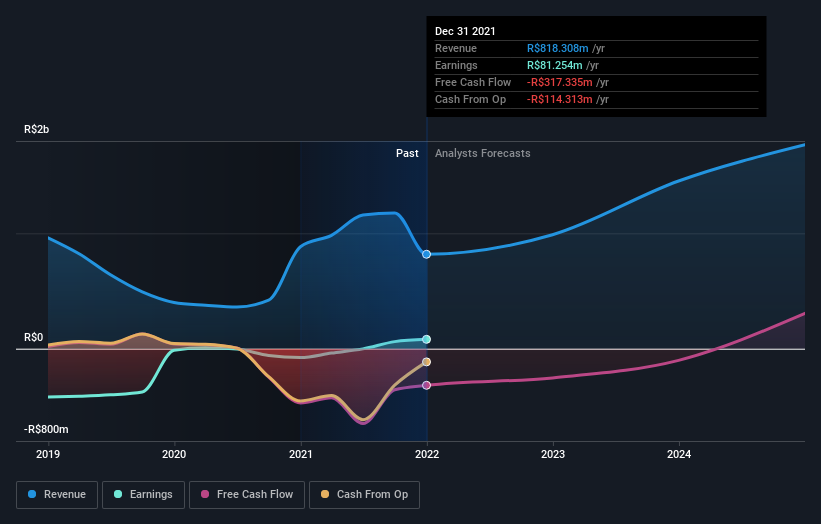This screenshot has width=821, height=524.
Task: Click the 2021 x-axis label
Action: coord(301,454)
